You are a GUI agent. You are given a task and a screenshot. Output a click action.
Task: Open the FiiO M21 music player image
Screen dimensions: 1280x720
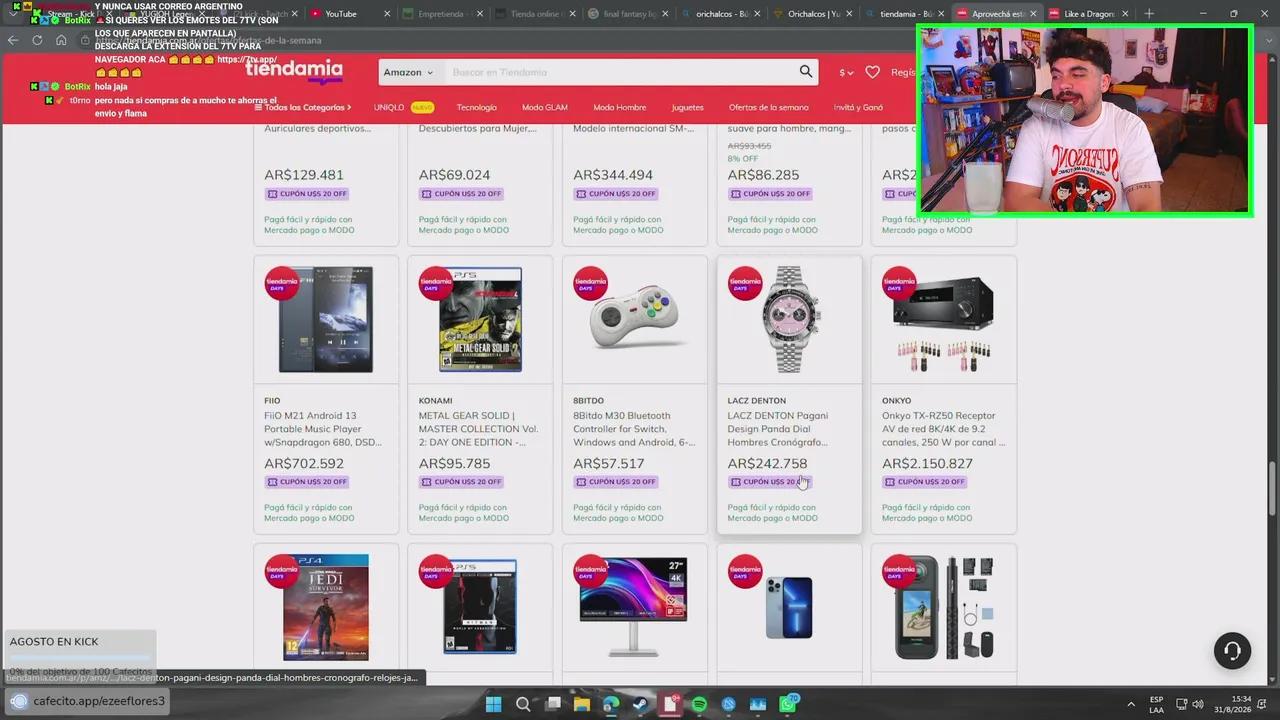point(326,320)
